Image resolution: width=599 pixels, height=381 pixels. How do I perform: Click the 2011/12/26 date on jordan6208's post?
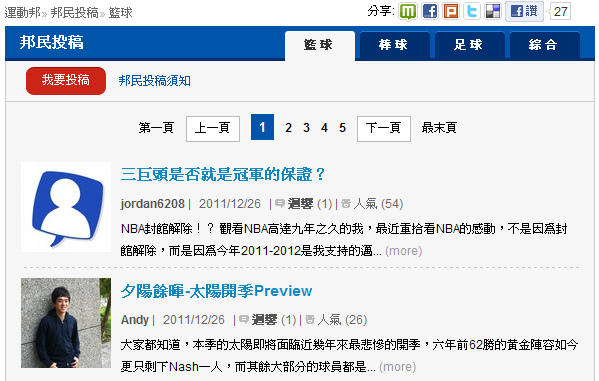point(230,204)
